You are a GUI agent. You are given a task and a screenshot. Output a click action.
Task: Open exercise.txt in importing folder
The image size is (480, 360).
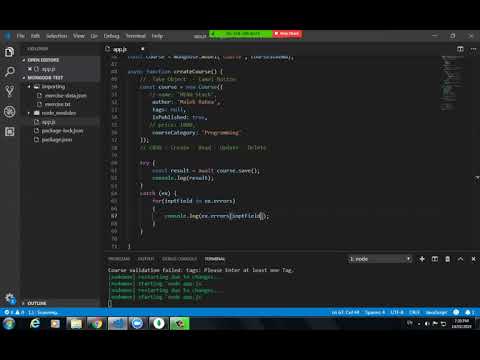57,104
